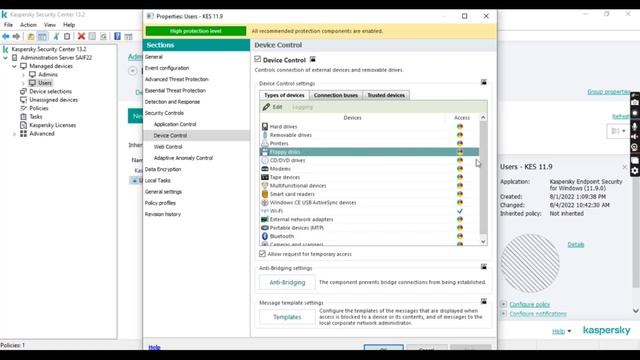Click the device list vertical scrollbar thumb

[483, 178]
